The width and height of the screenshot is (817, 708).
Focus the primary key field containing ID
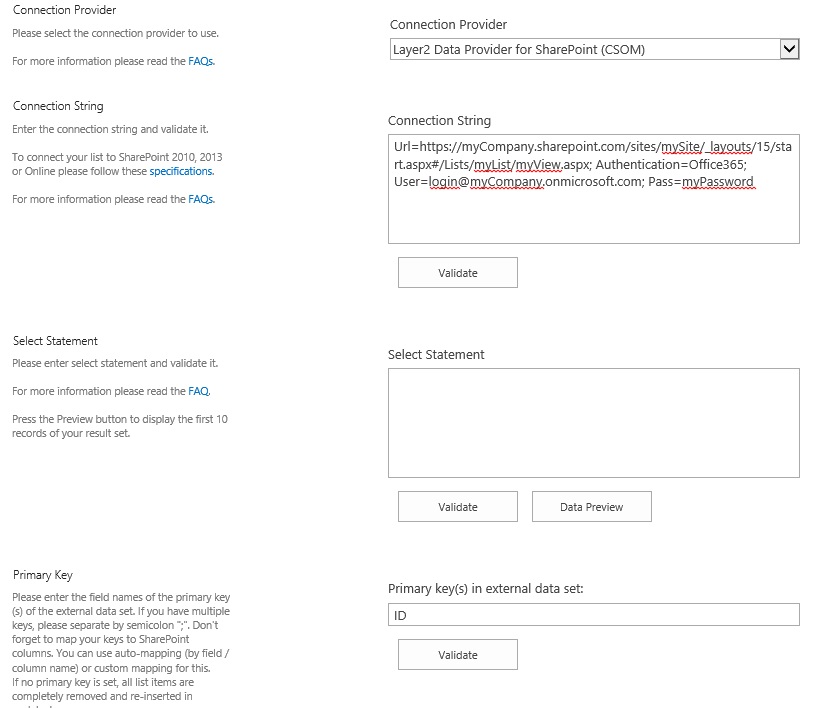tap(593, 616)
